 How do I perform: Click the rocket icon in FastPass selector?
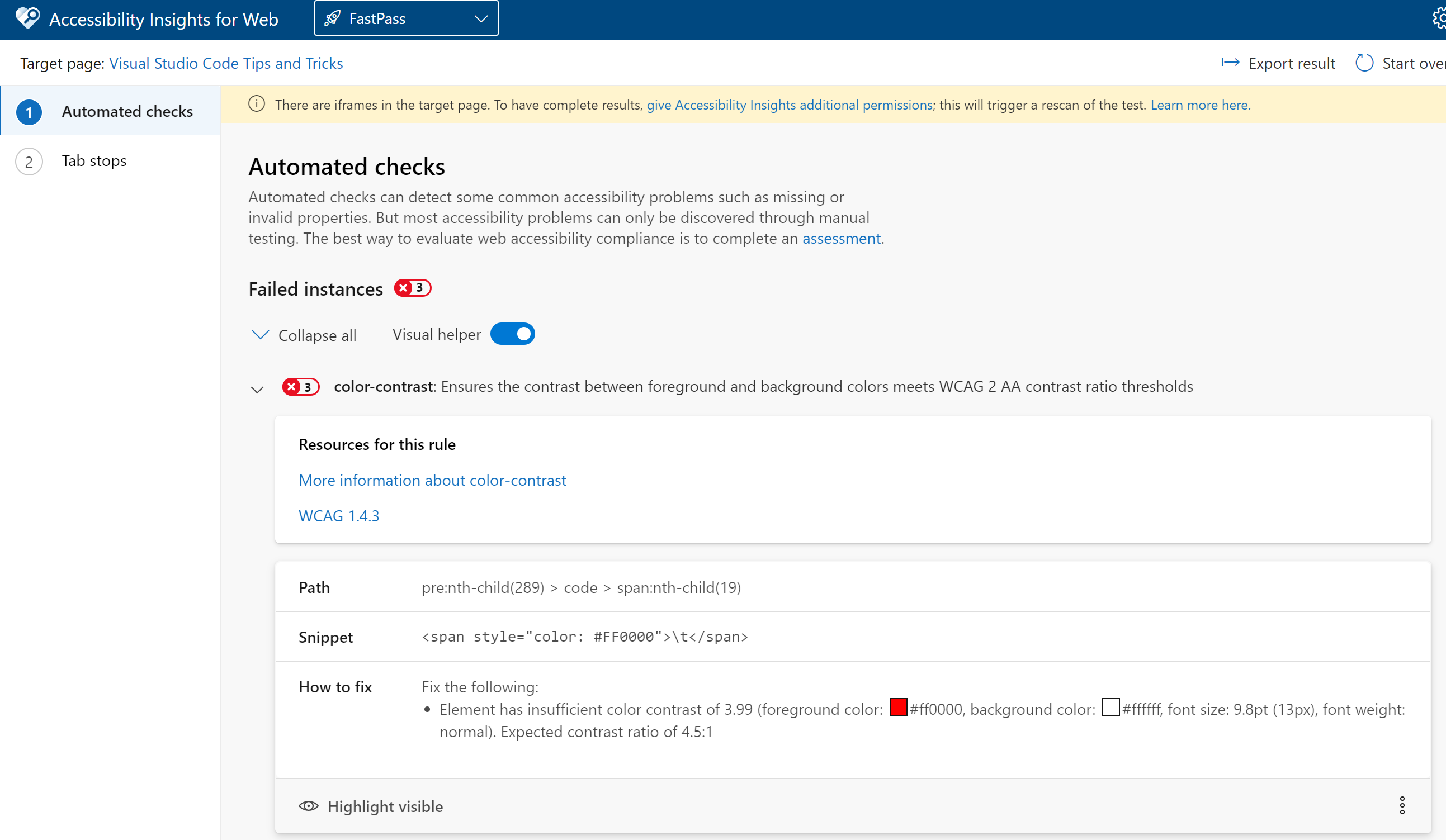click(332, 18)
